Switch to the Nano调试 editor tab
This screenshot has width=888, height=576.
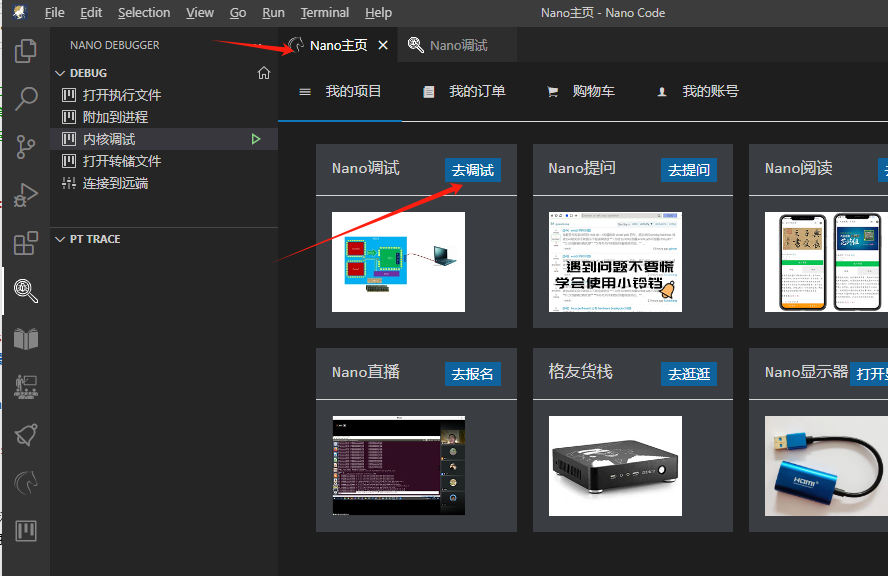[458, 45]
